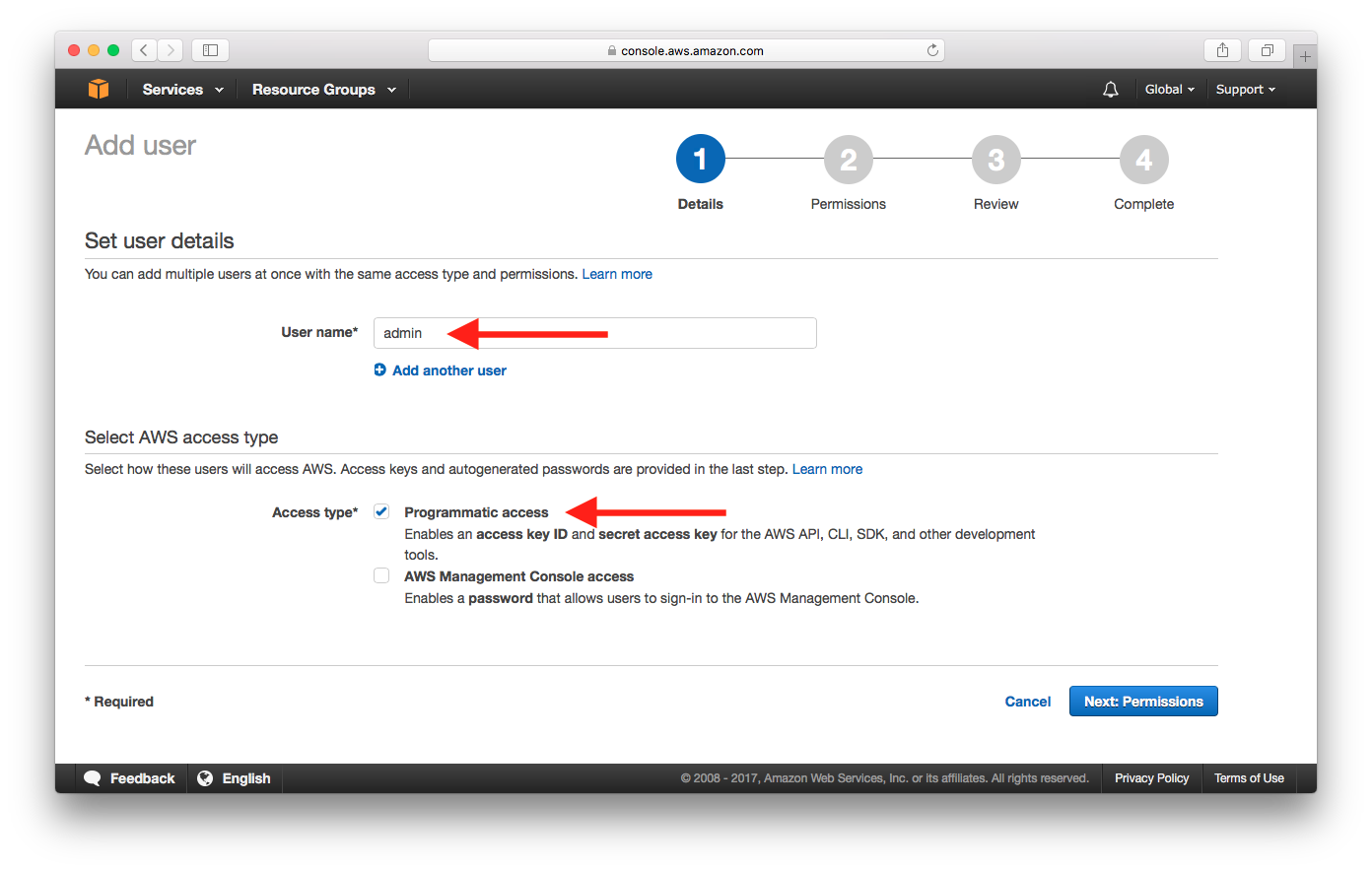Click Add another user link

449,370
